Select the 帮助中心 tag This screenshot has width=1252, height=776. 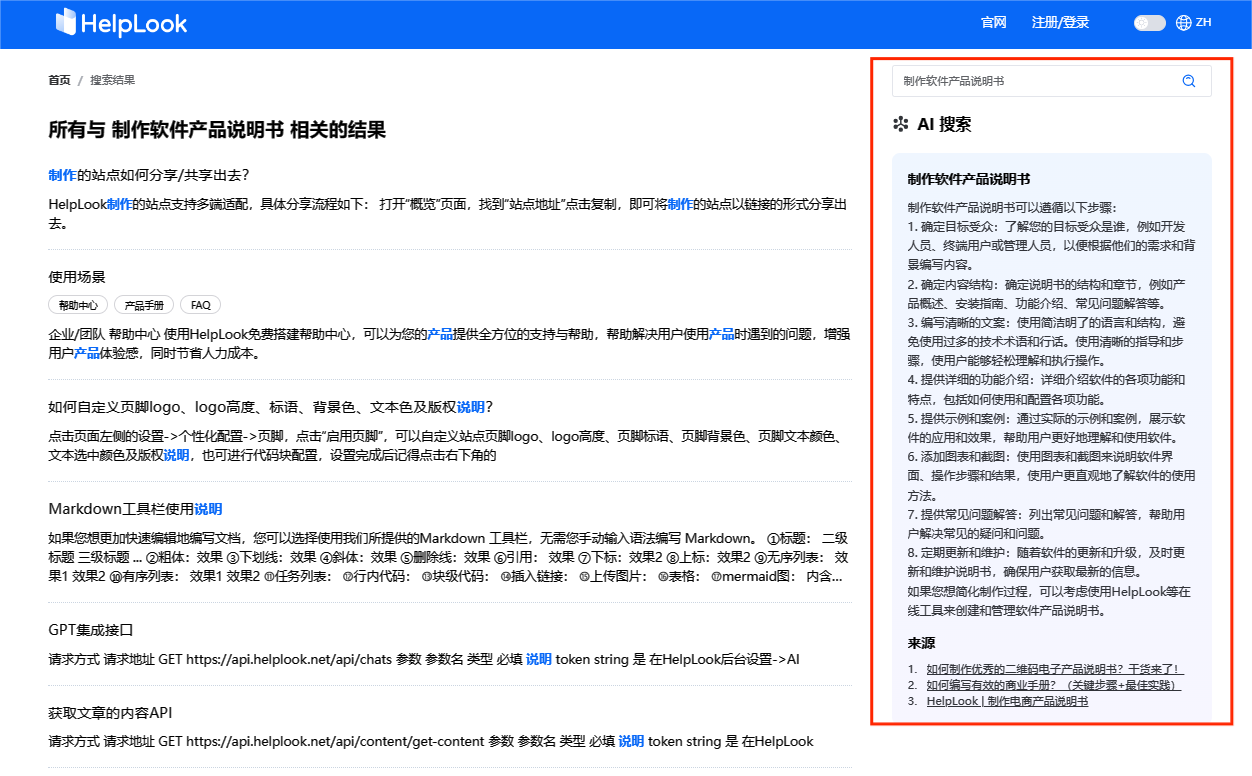click(78, 305)
